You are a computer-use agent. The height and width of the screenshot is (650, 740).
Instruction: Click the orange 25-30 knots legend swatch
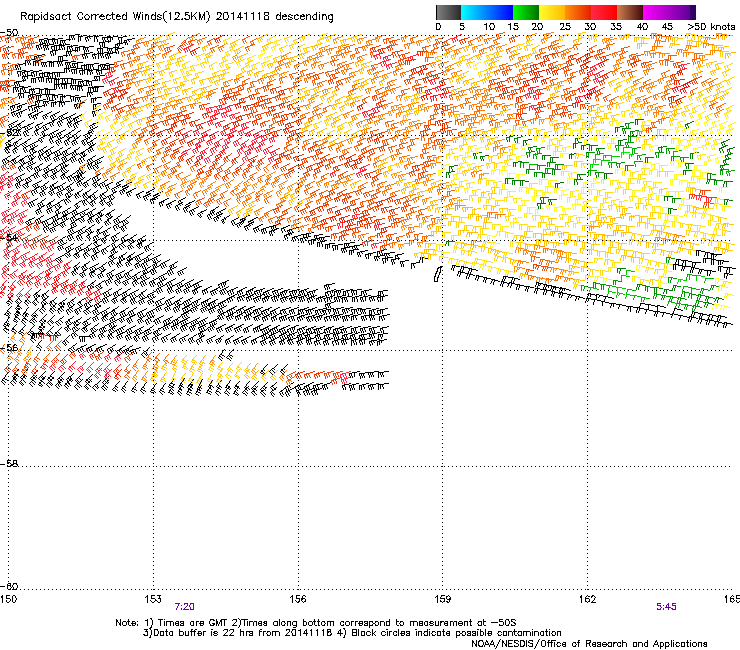tap(578, 12)
